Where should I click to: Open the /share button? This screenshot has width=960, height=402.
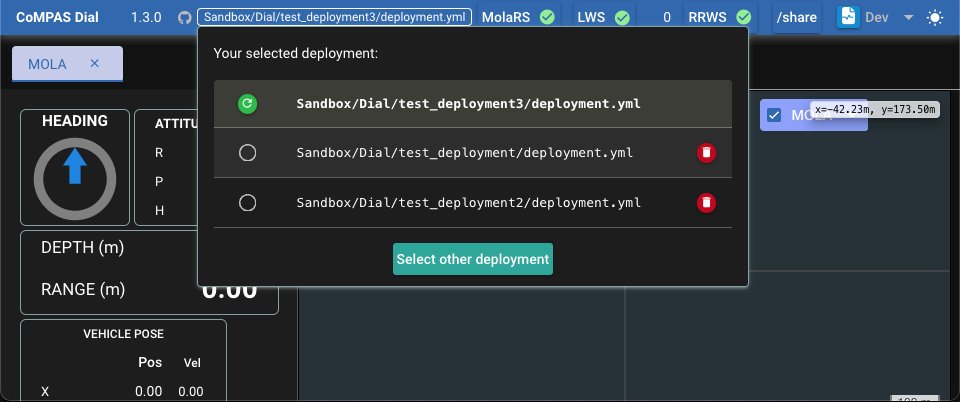click(797, 18)
